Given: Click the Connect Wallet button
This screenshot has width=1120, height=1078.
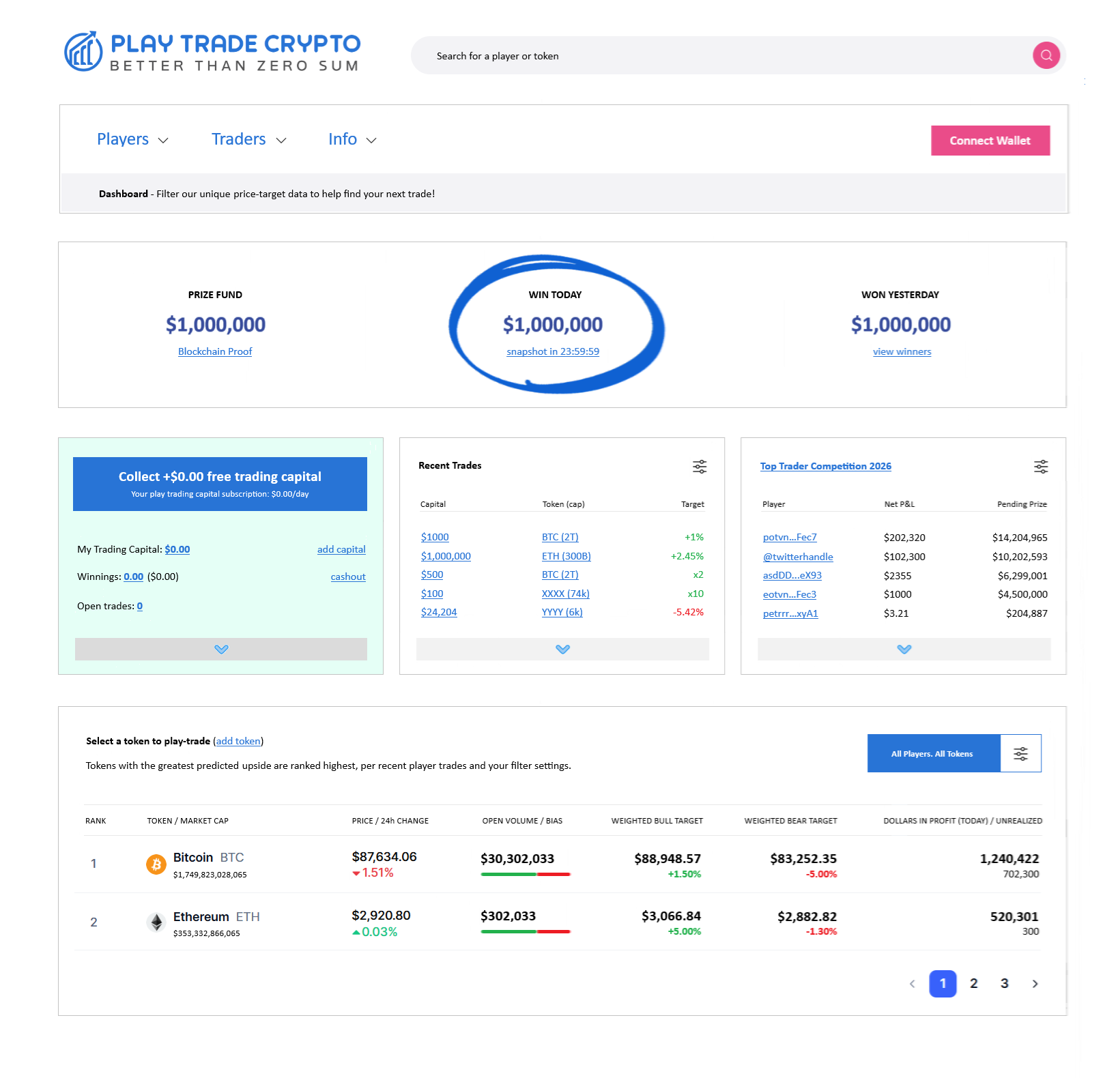Looking at the screenshot, I should click(990, 141).
